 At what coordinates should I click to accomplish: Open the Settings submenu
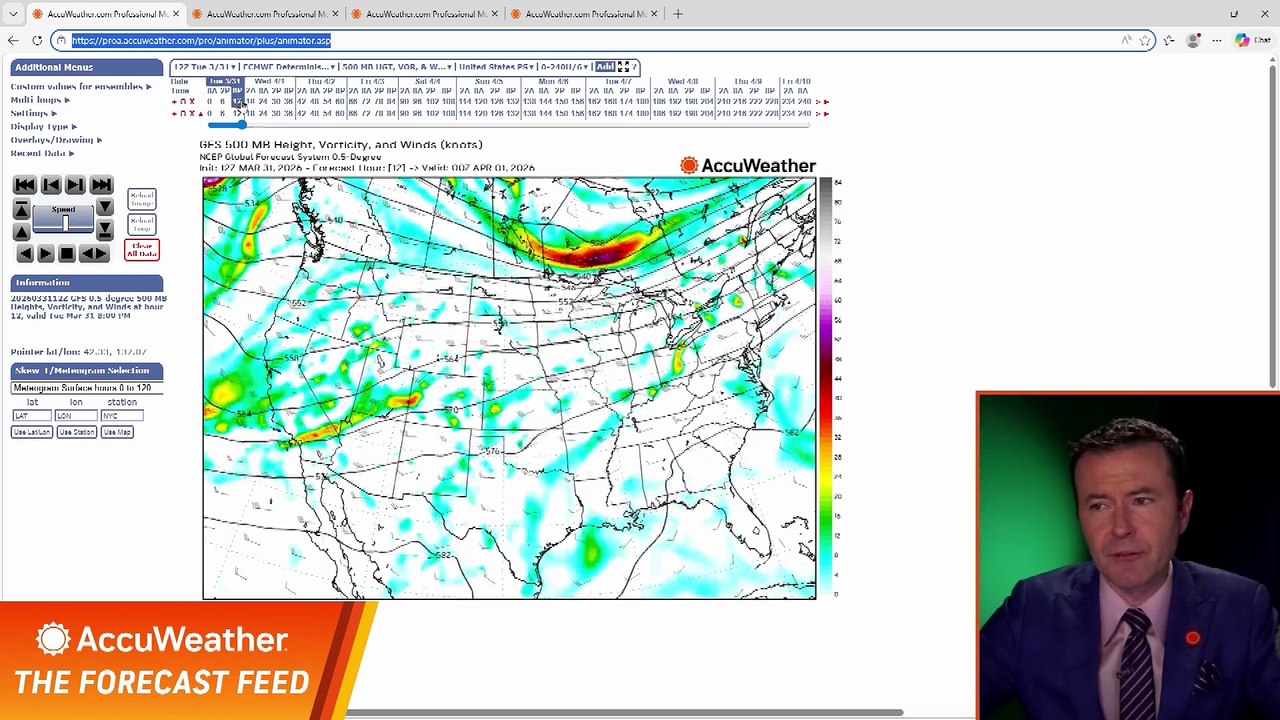pos(33,113)
